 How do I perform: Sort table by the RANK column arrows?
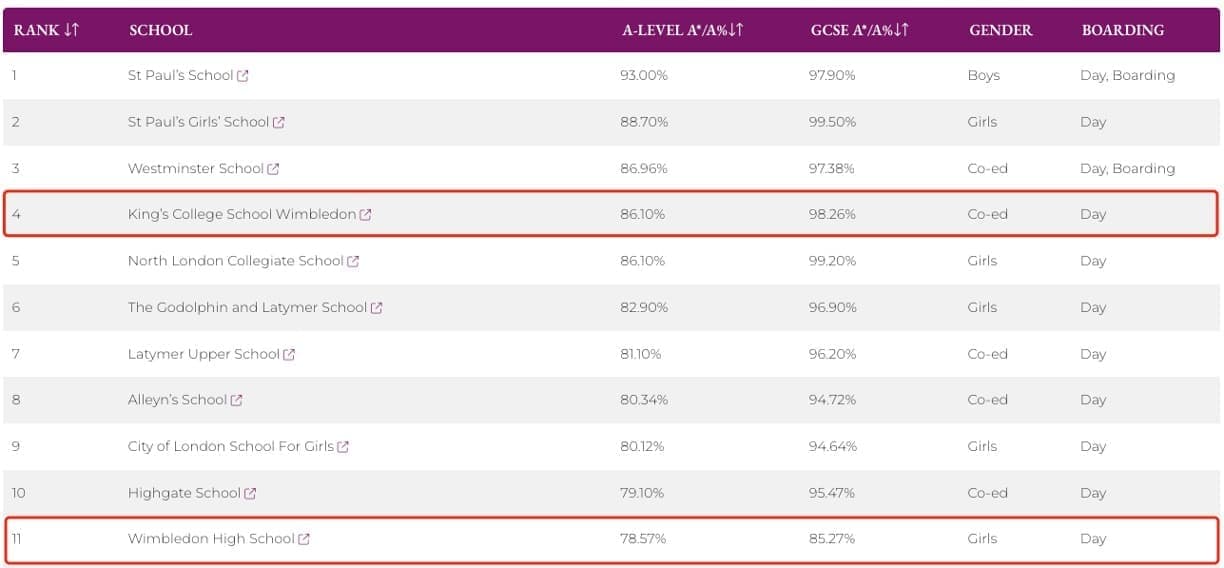pos(71,30)
